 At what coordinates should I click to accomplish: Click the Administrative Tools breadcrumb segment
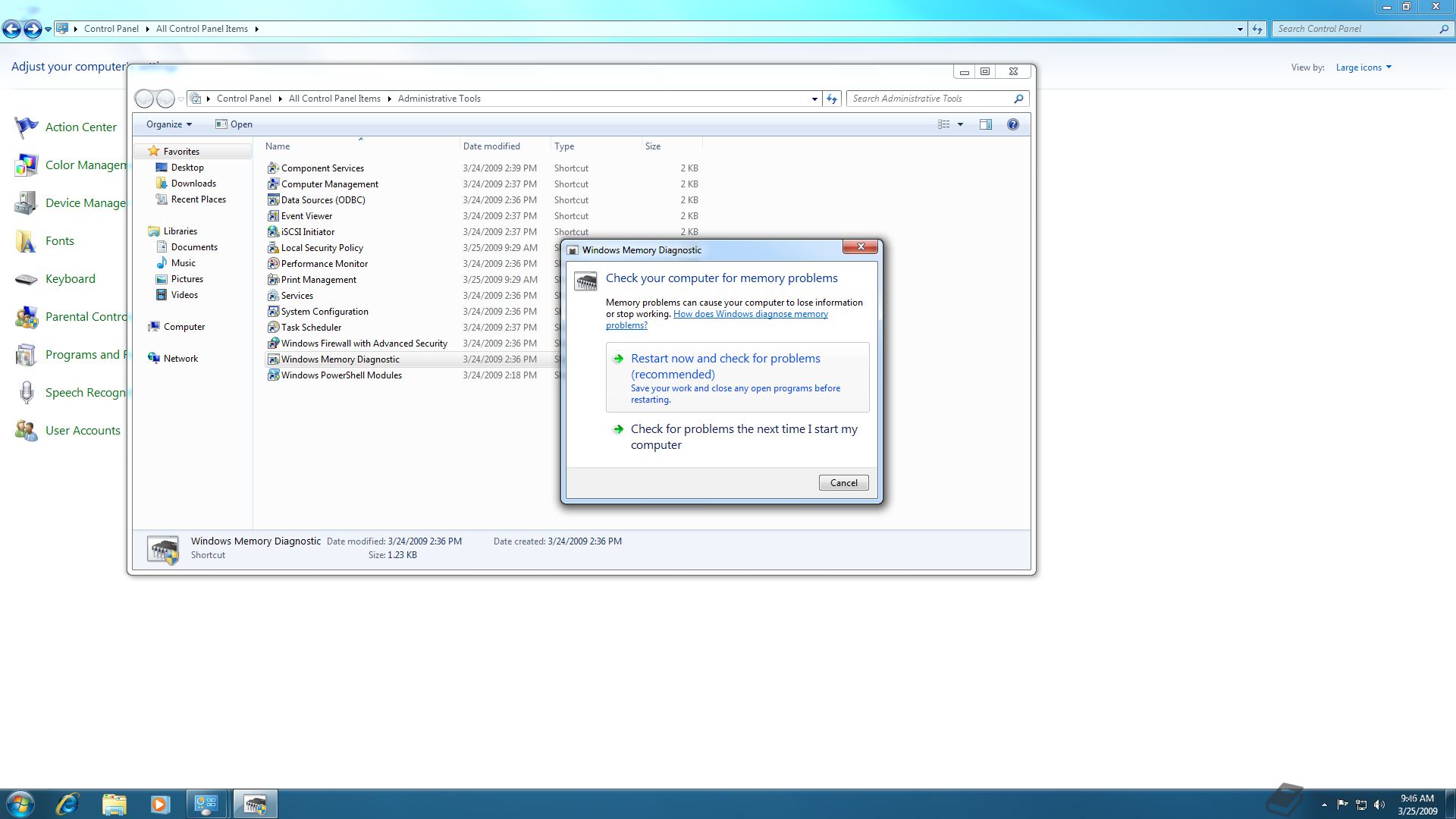[x=439, y=99]
